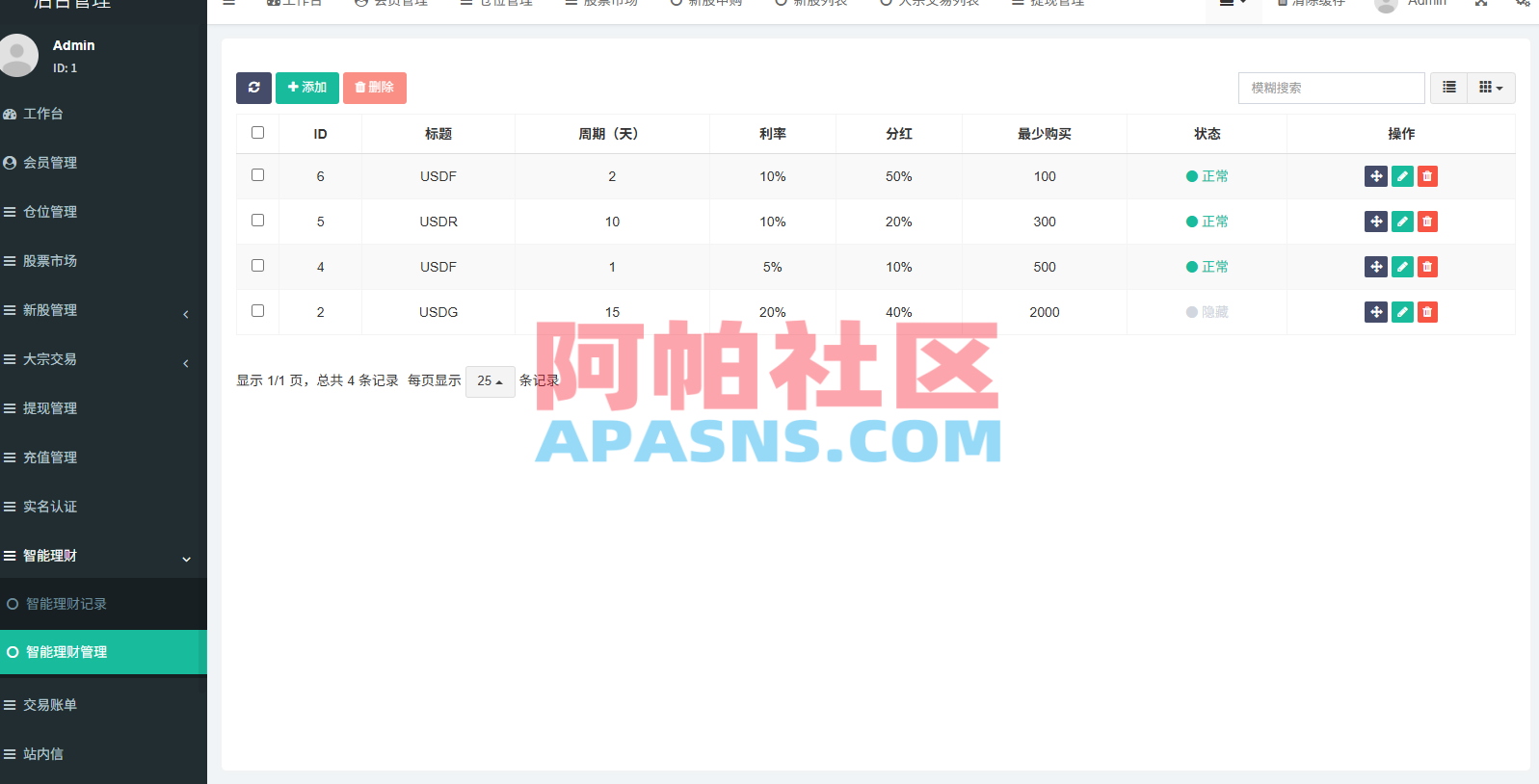The image size is (1539, 784).
Task: Click the Admin avatar in the sidebar
Action: (17, 55)
